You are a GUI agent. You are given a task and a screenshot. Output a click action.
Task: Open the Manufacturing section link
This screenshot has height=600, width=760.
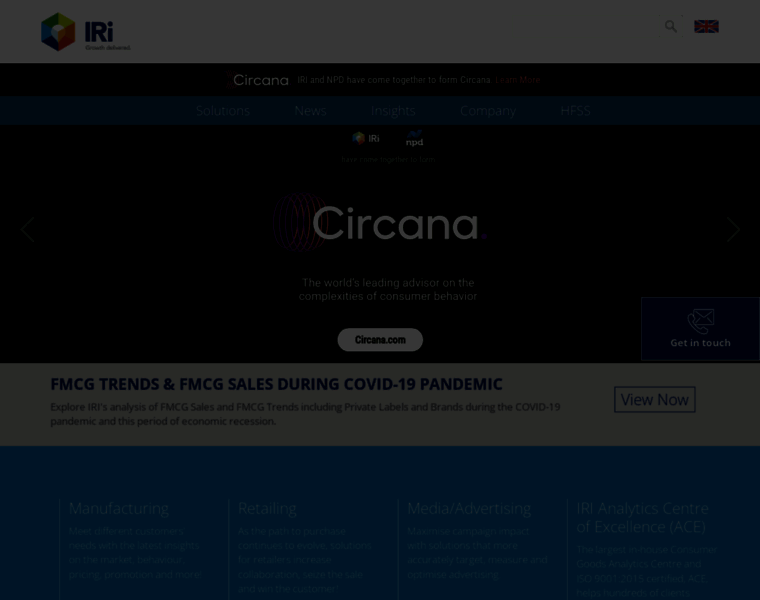coord(119,508)
